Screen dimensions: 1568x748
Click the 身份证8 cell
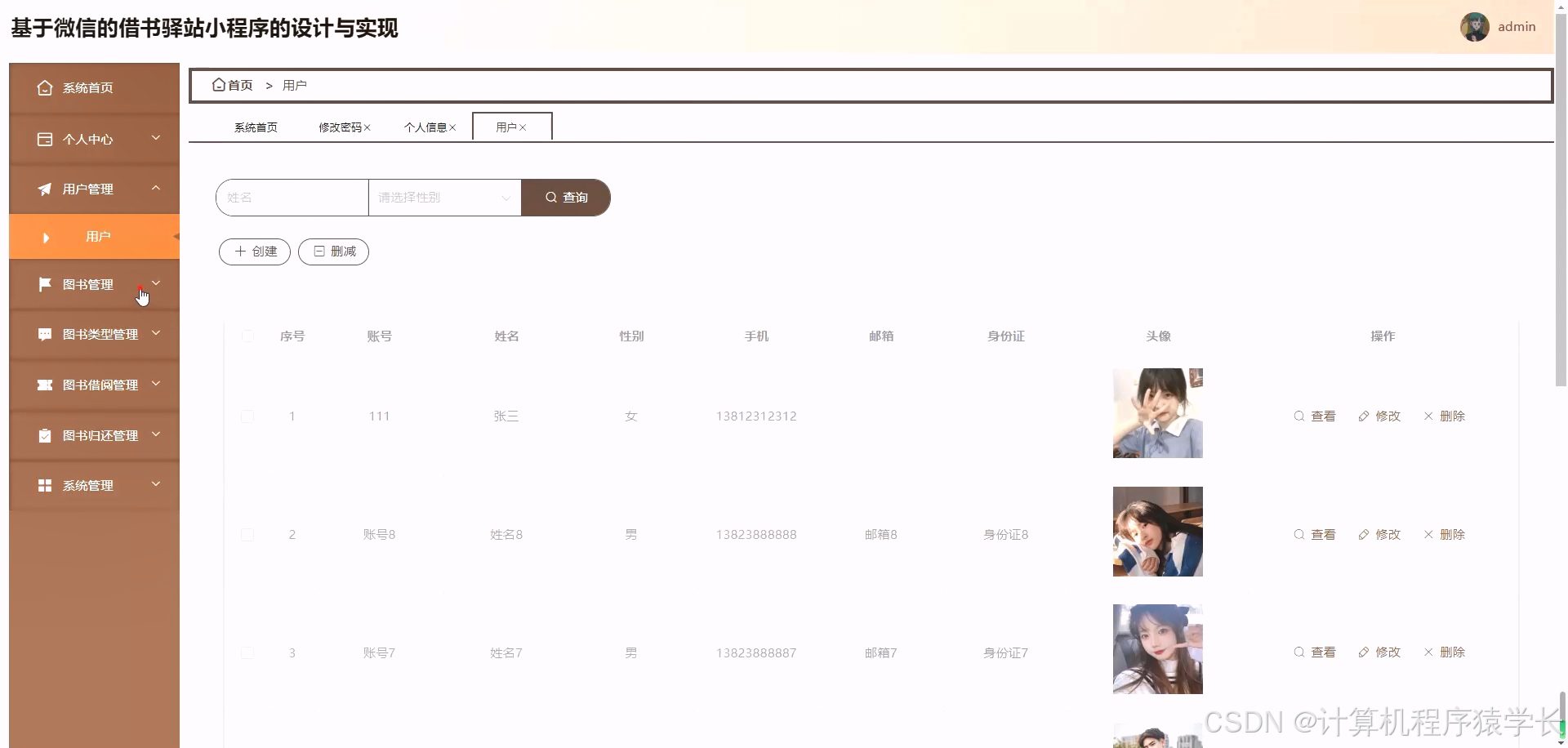[1006, 535]
